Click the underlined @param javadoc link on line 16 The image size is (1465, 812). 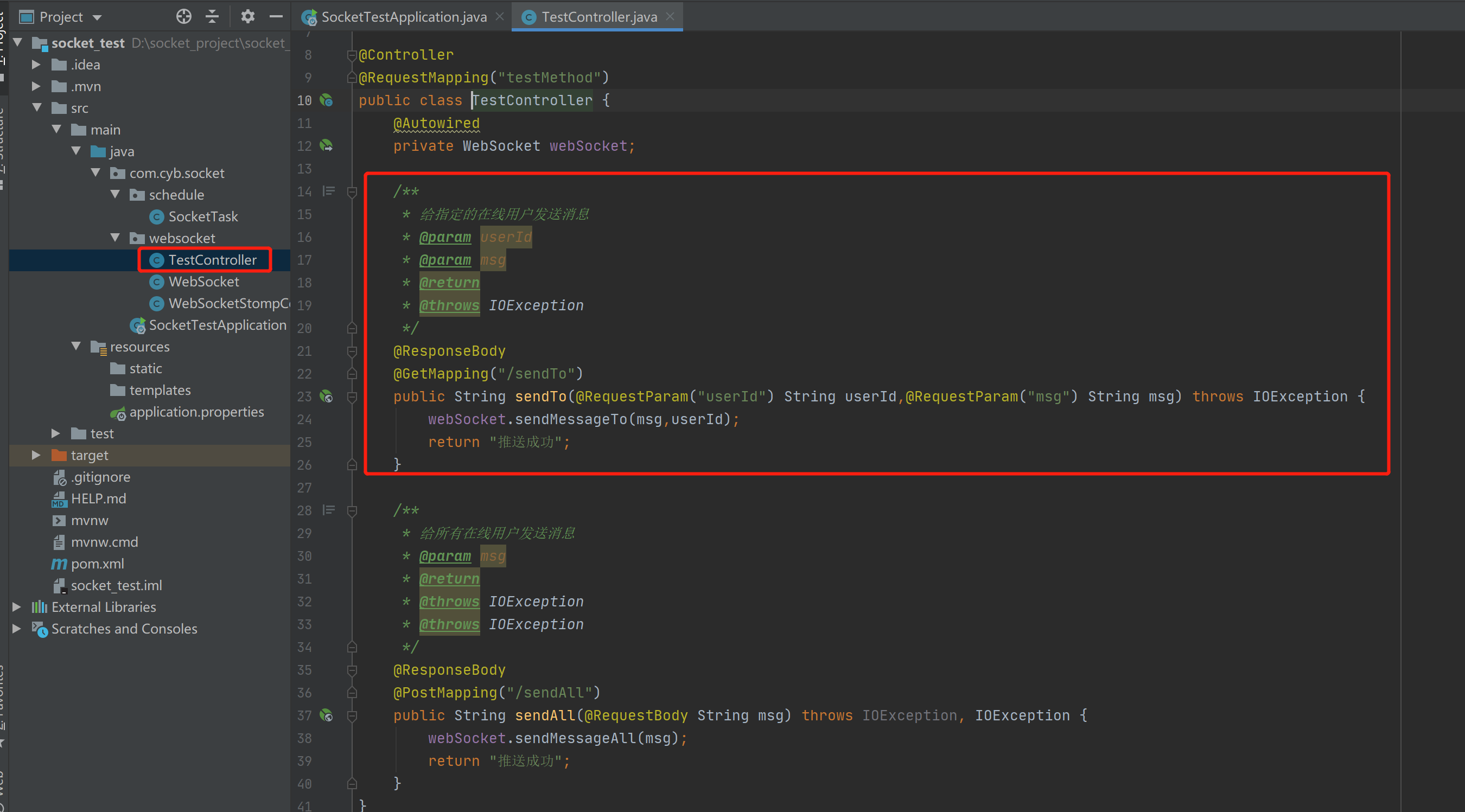[x=445, y=237]
